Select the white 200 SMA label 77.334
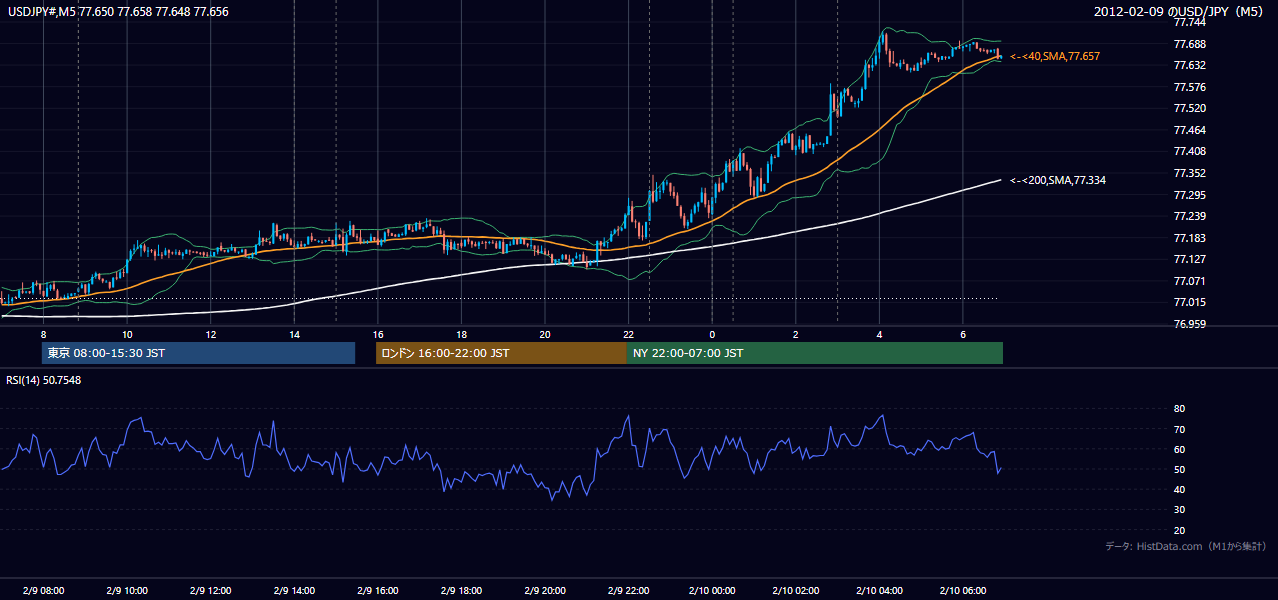The image size is (1278, 600). 1058,180
